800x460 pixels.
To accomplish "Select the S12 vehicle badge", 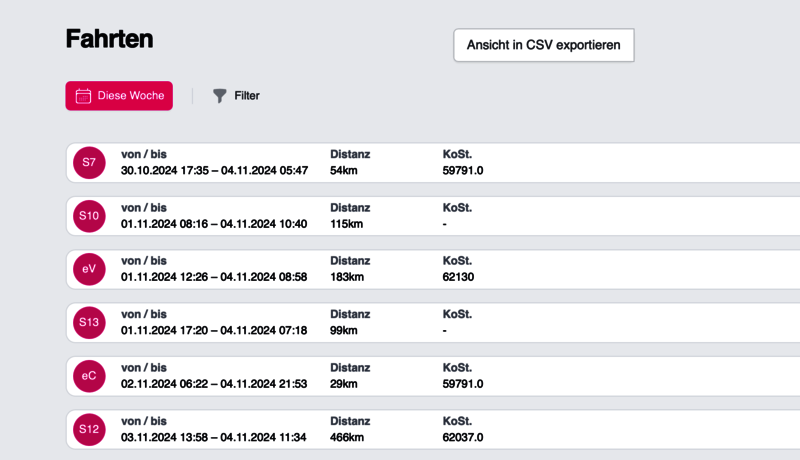I will [x=89, y=429].
